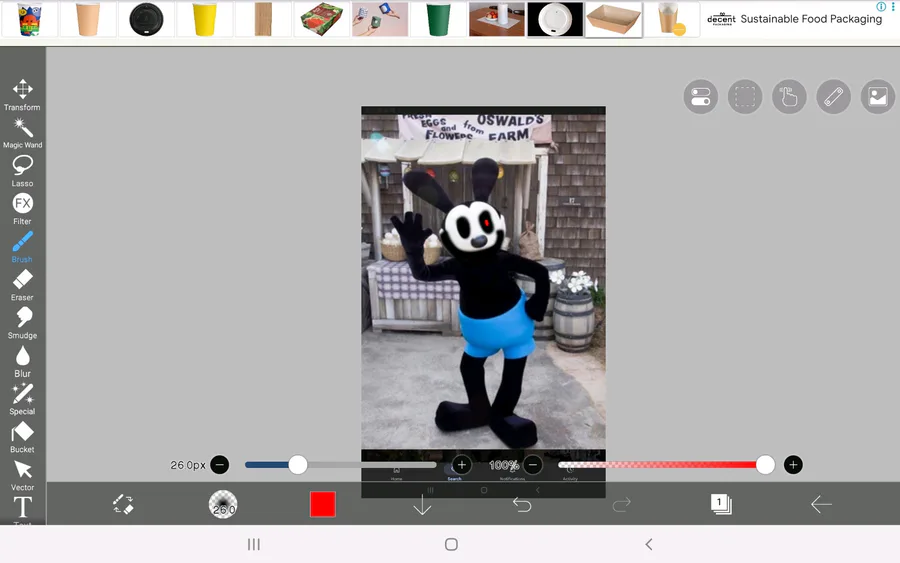This screenshot has height=563, width=900.
Task: Go back with the left arrow
Action: (x=821, y=504)
